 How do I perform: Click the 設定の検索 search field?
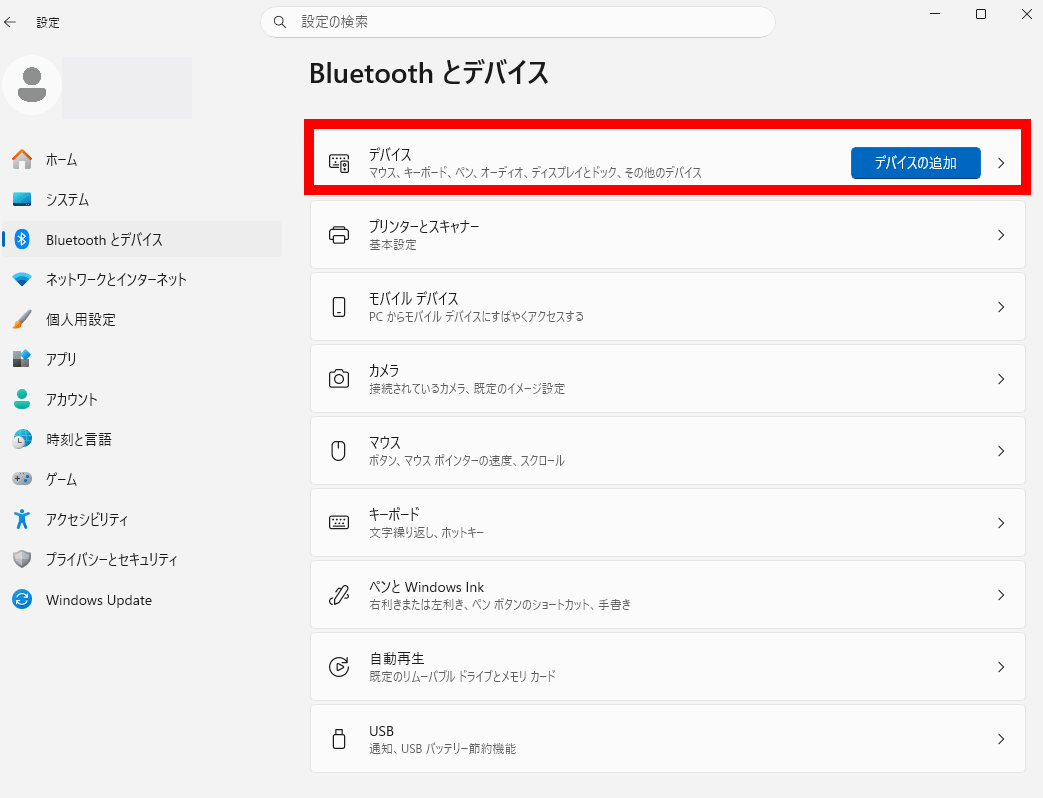tap(518, 22)
